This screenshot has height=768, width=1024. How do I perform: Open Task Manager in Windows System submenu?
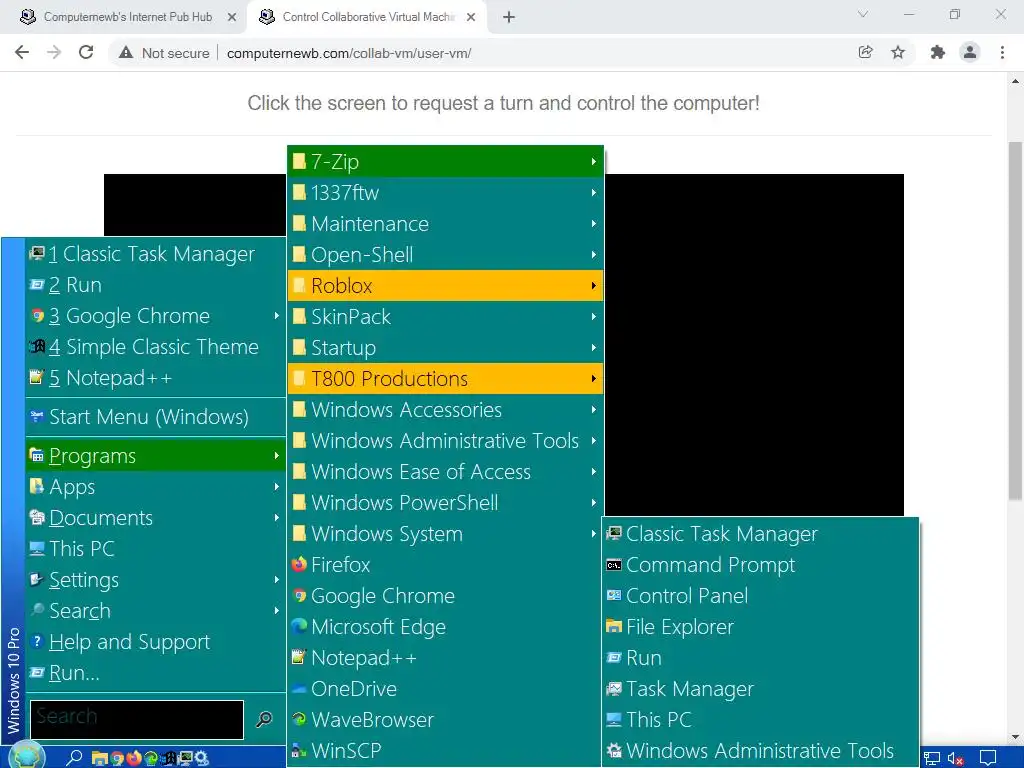click(x=760, y=689)
